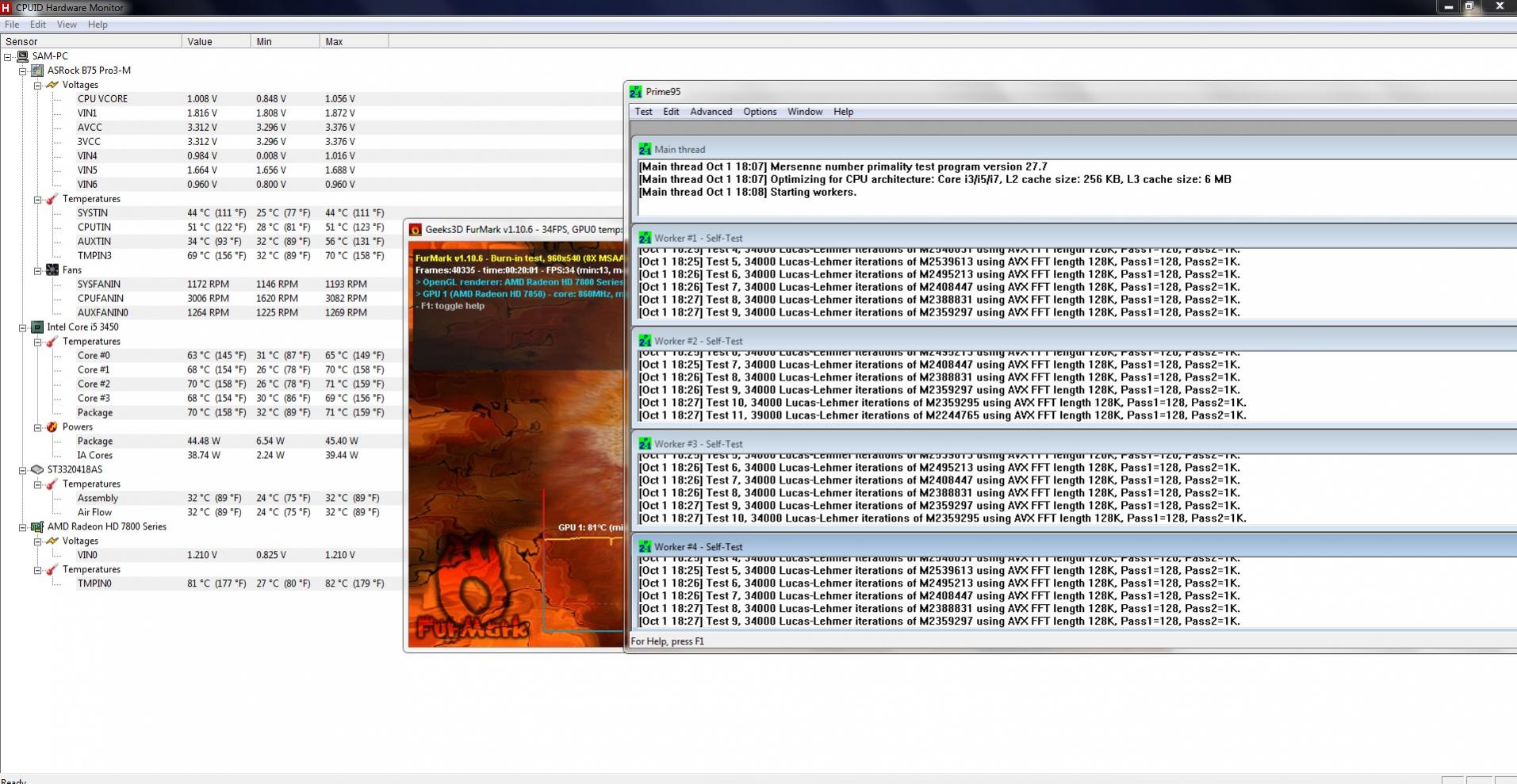Click the Value column header
The height and width of the screenshot is (784, 1517).
[216, 42]
